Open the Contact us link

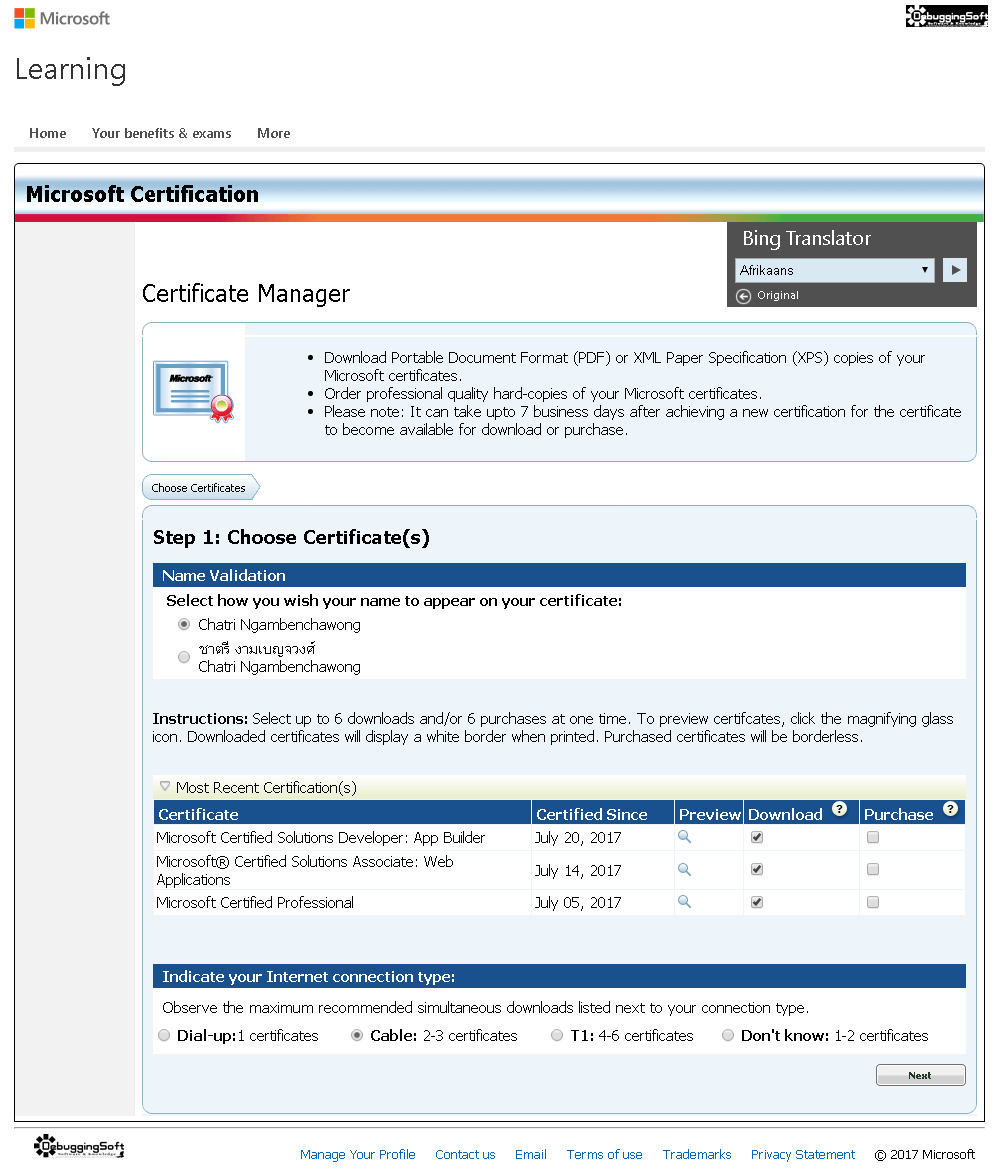(x=465, y=1154)
